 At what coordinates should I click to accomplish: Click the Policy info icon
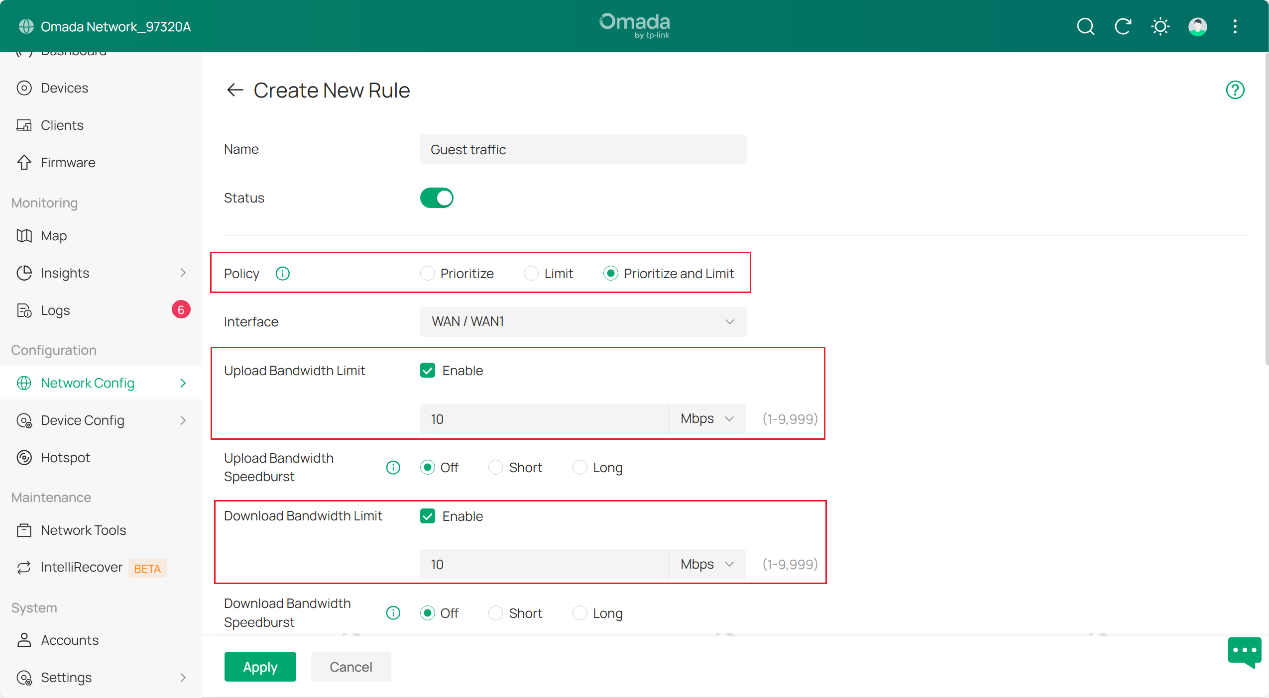point(282,273)
